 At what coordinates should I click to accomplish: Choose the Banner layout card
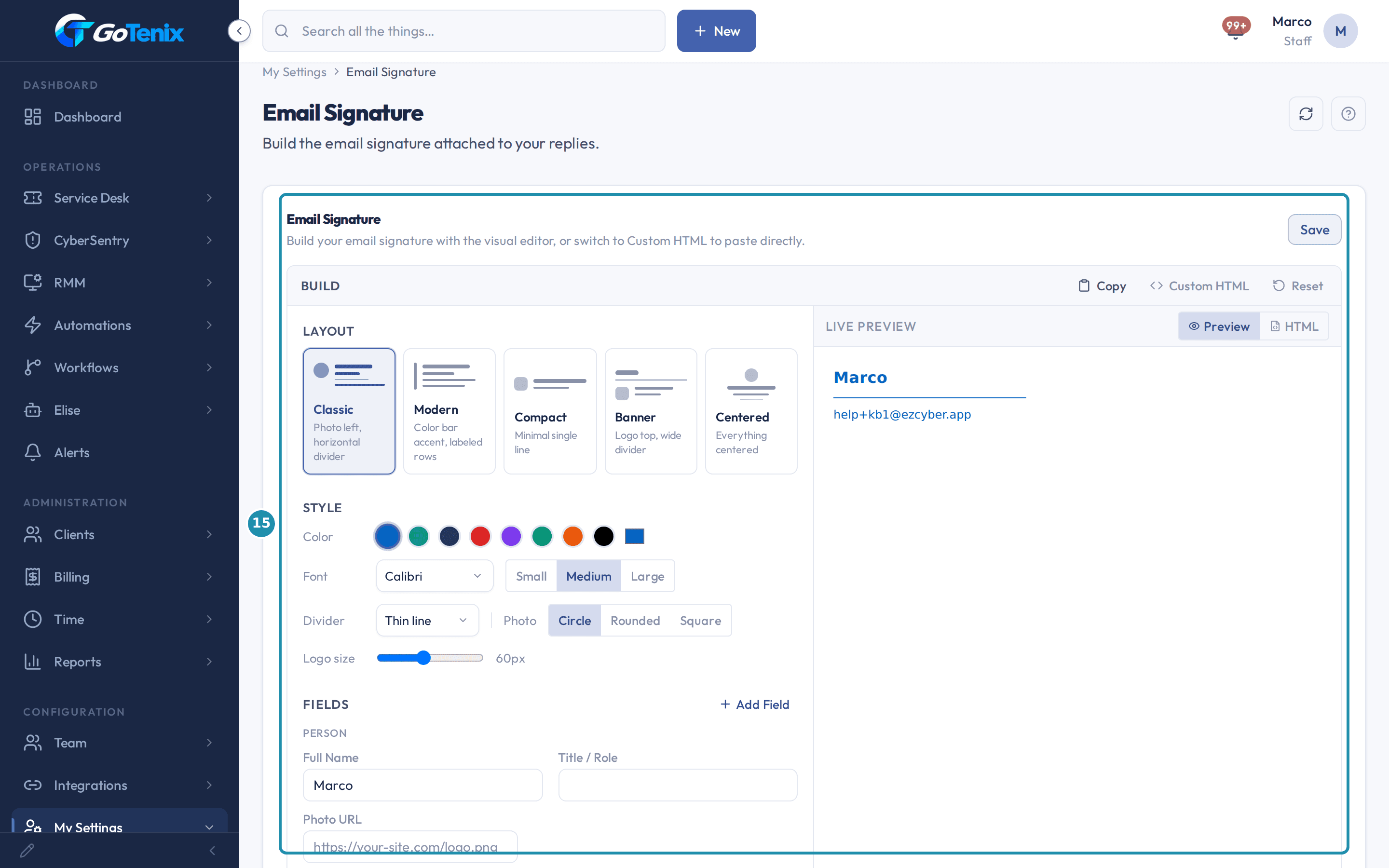(x=650, y=411)
